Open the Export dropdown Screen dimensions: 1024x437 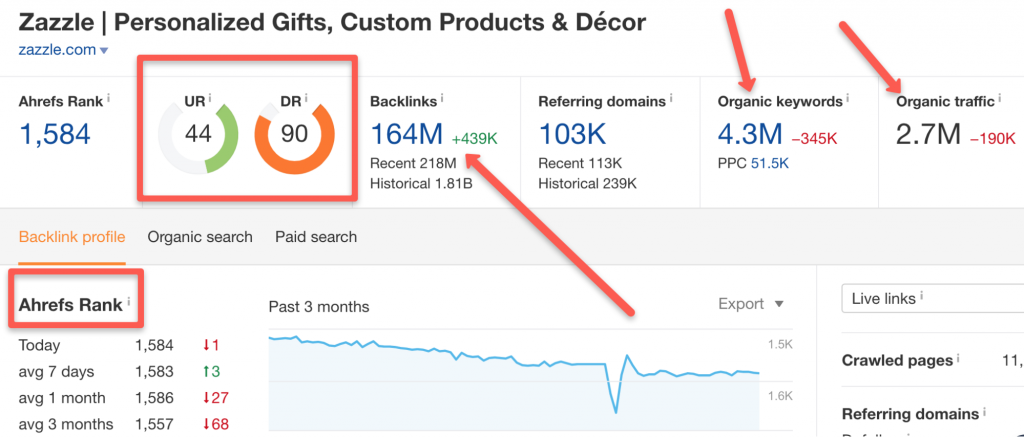pos(750,304)
